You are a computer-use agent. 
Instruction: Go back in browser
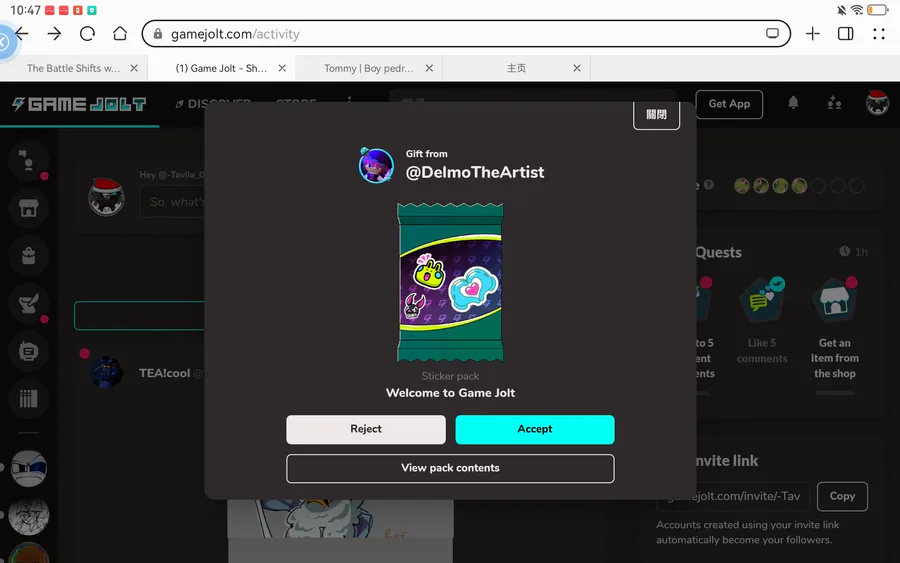click(22, 34)
